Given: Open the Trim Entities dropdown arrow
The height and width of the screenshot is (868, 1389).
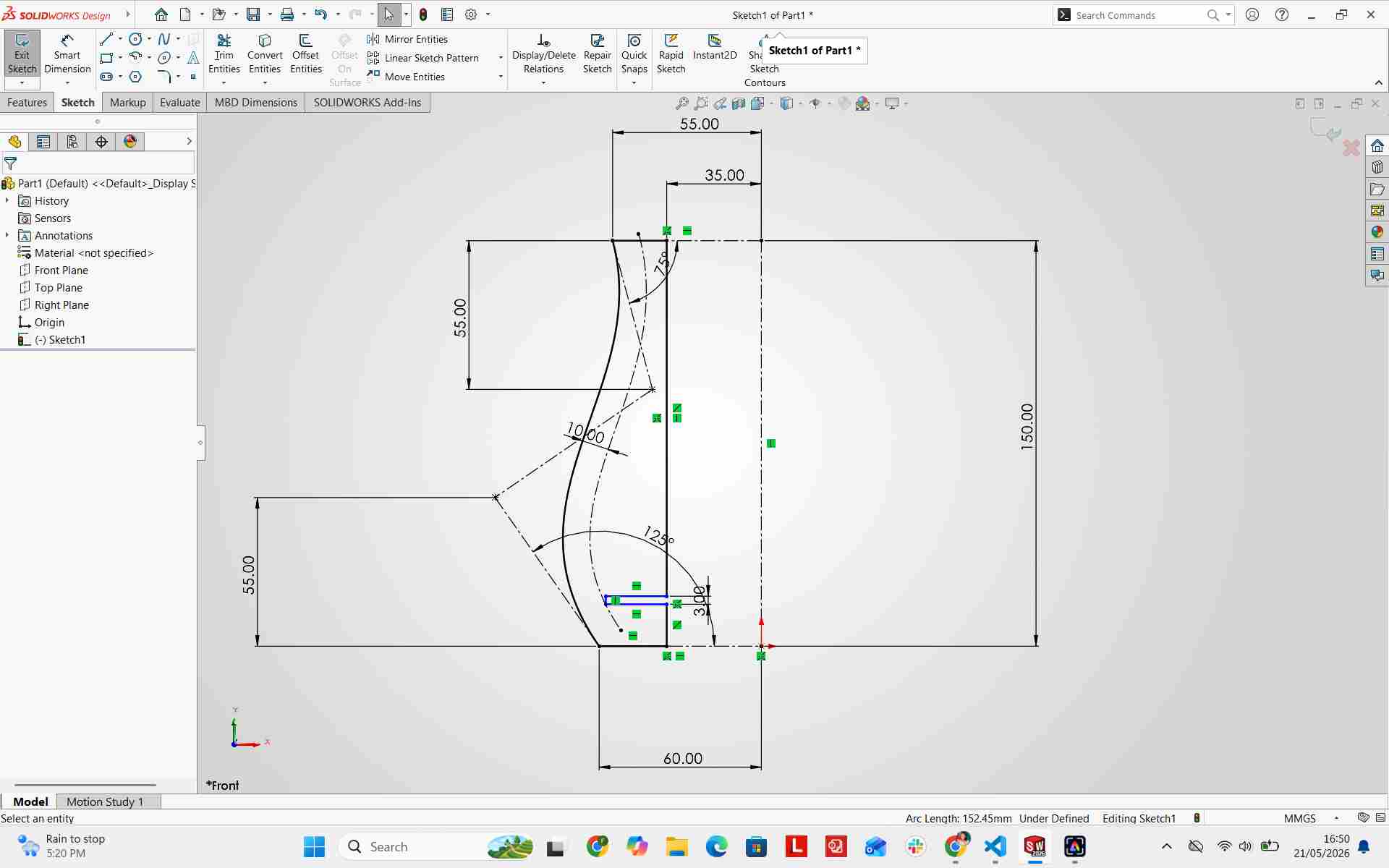Looking at the screenshot, I should [224, 83].
